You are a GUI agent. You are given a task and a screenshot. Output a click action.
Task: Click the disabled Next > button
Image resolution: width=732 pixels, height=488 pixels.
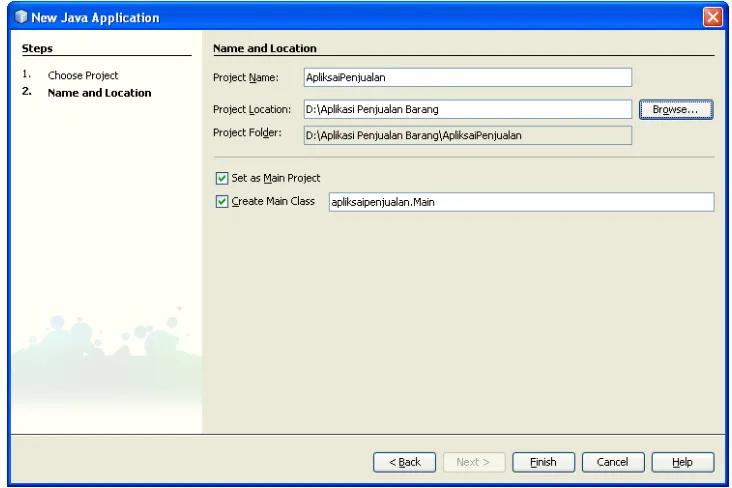coord(474,462)
